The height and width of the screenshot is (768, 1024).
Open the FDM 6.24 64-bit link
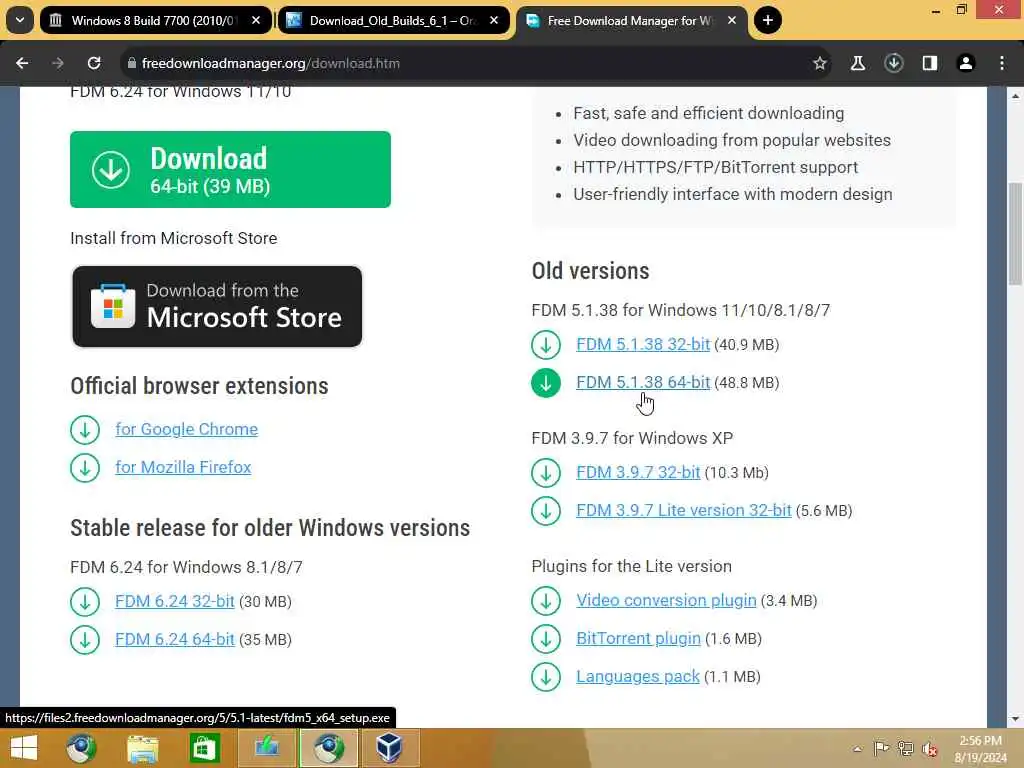(x=174, y=639)
